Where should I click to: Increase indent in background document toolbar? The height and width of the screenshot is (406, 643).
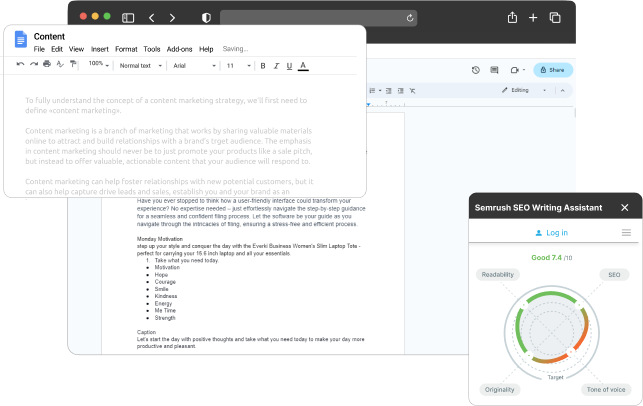401,91
